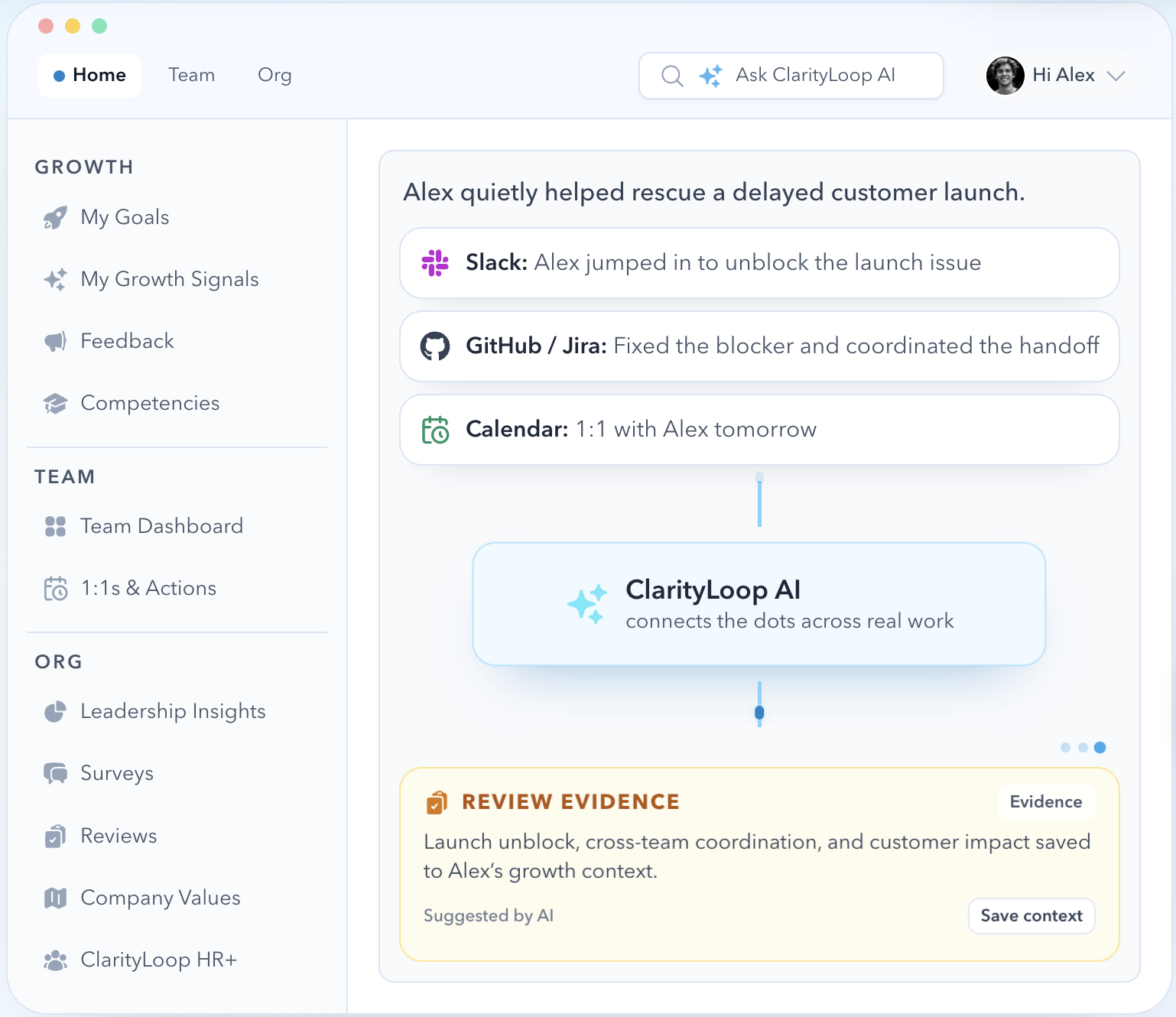Screen dimensions: 1176x1017
Task: Click the ORG section header in sidebar
Action: coord(59,662)
